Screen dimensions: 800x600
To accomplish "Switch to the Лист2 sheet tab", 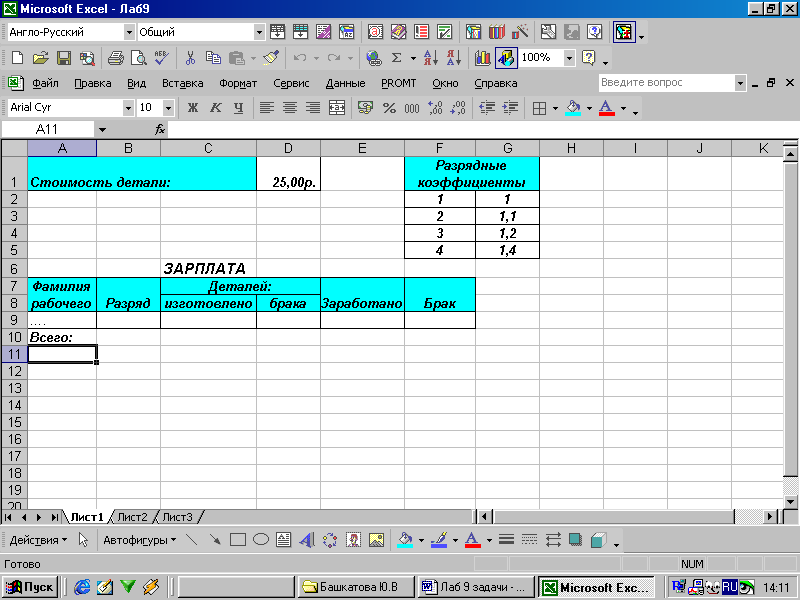I will click(x=132, y=517).
